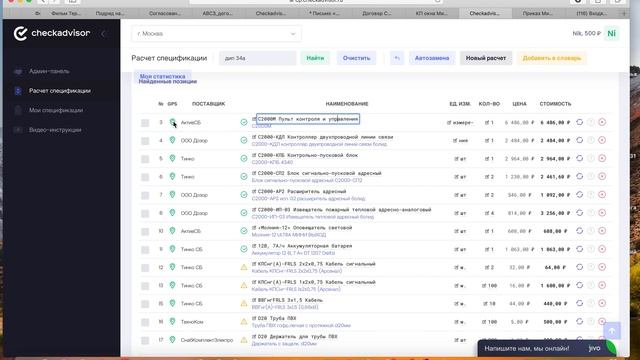Tick the checkbox for Аккумуляторная батарея row

pyautogui.click(x=145, y=250)
